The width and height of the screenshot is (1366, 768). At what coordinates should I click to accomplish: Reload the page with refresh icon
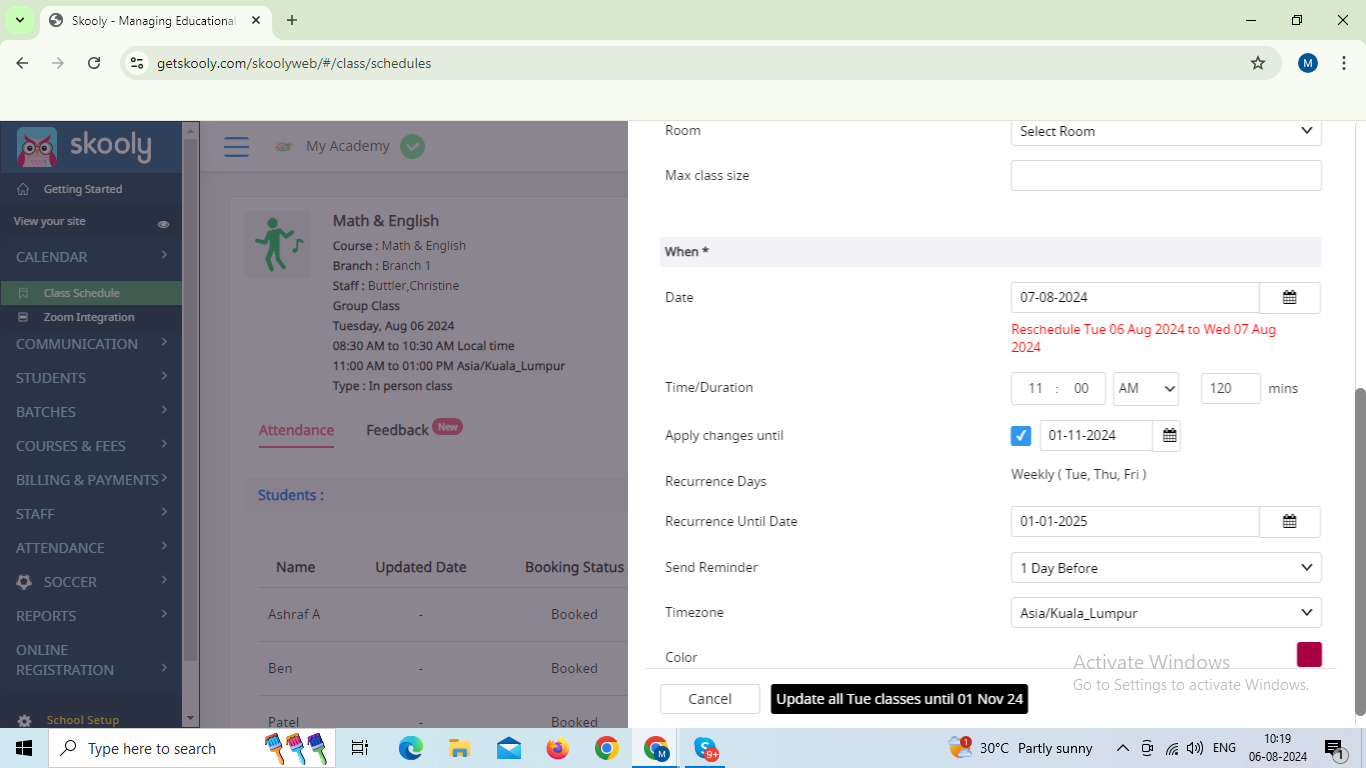click(x=94, y=63)
